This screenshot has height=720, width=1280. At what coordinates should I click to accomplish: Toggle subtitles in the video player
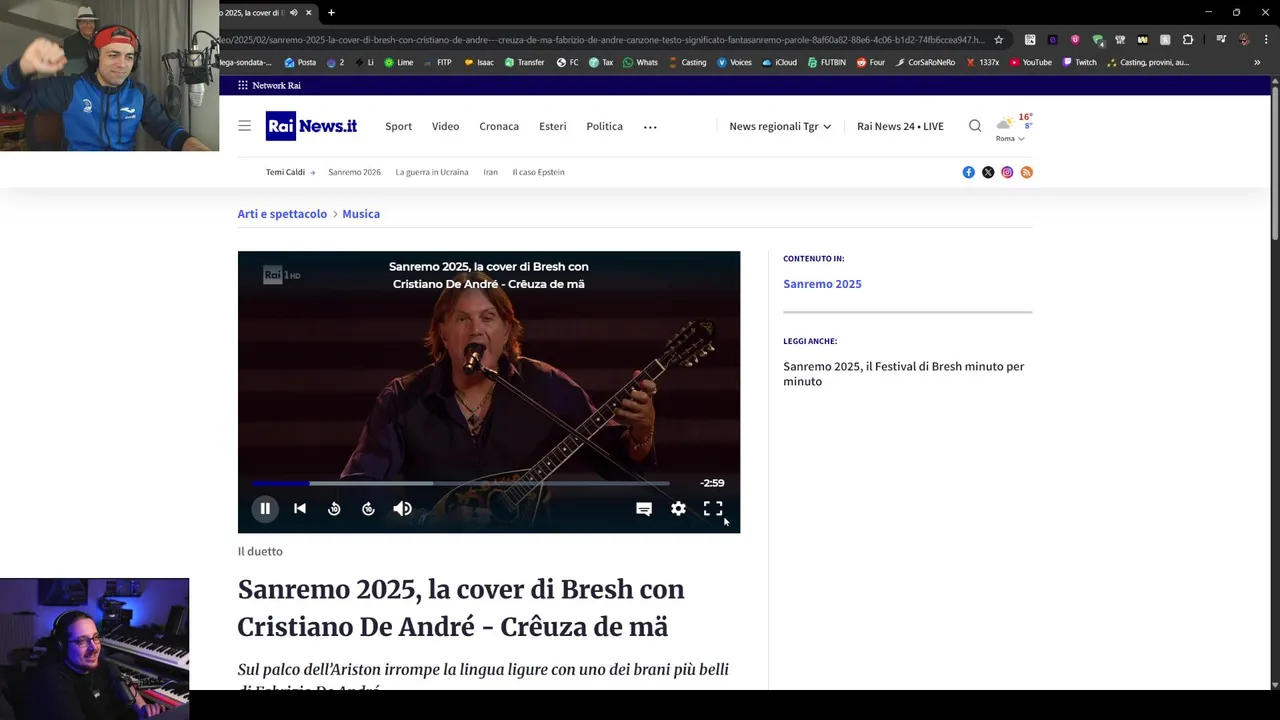point(644,509)
